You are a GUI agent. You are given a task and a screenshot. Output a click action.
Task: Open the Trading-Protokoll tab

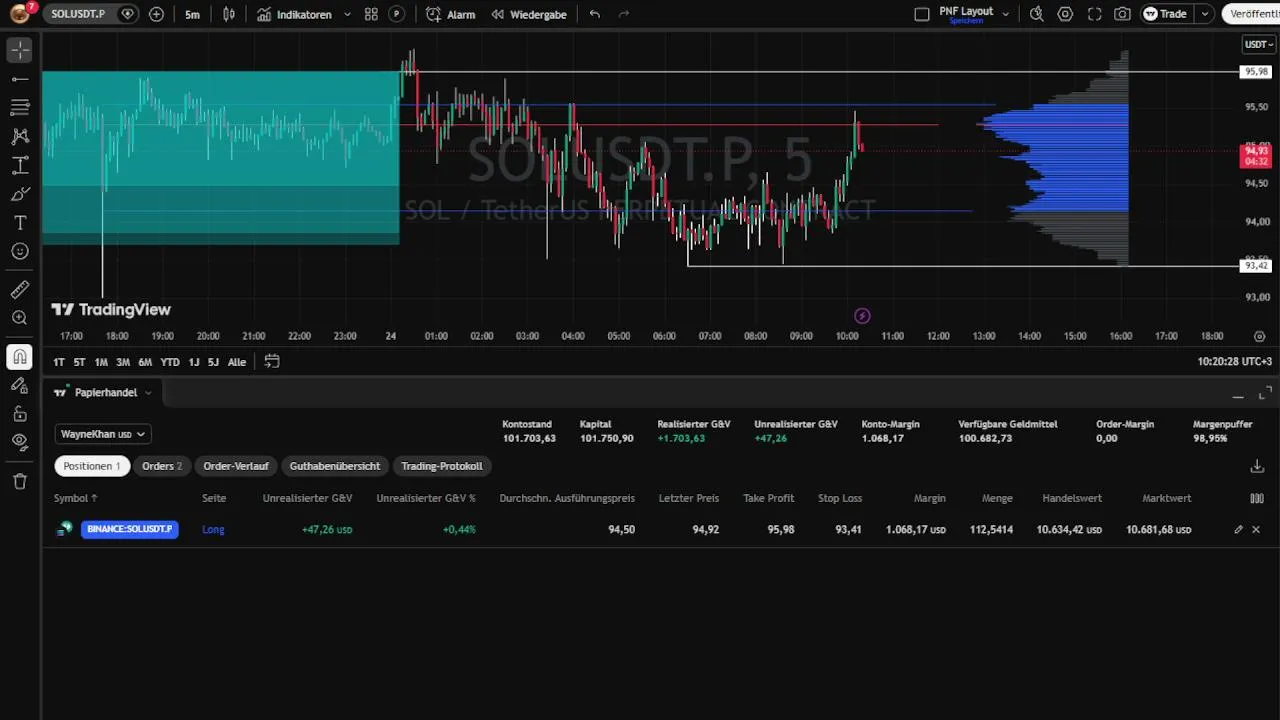[x=442, y=466]
